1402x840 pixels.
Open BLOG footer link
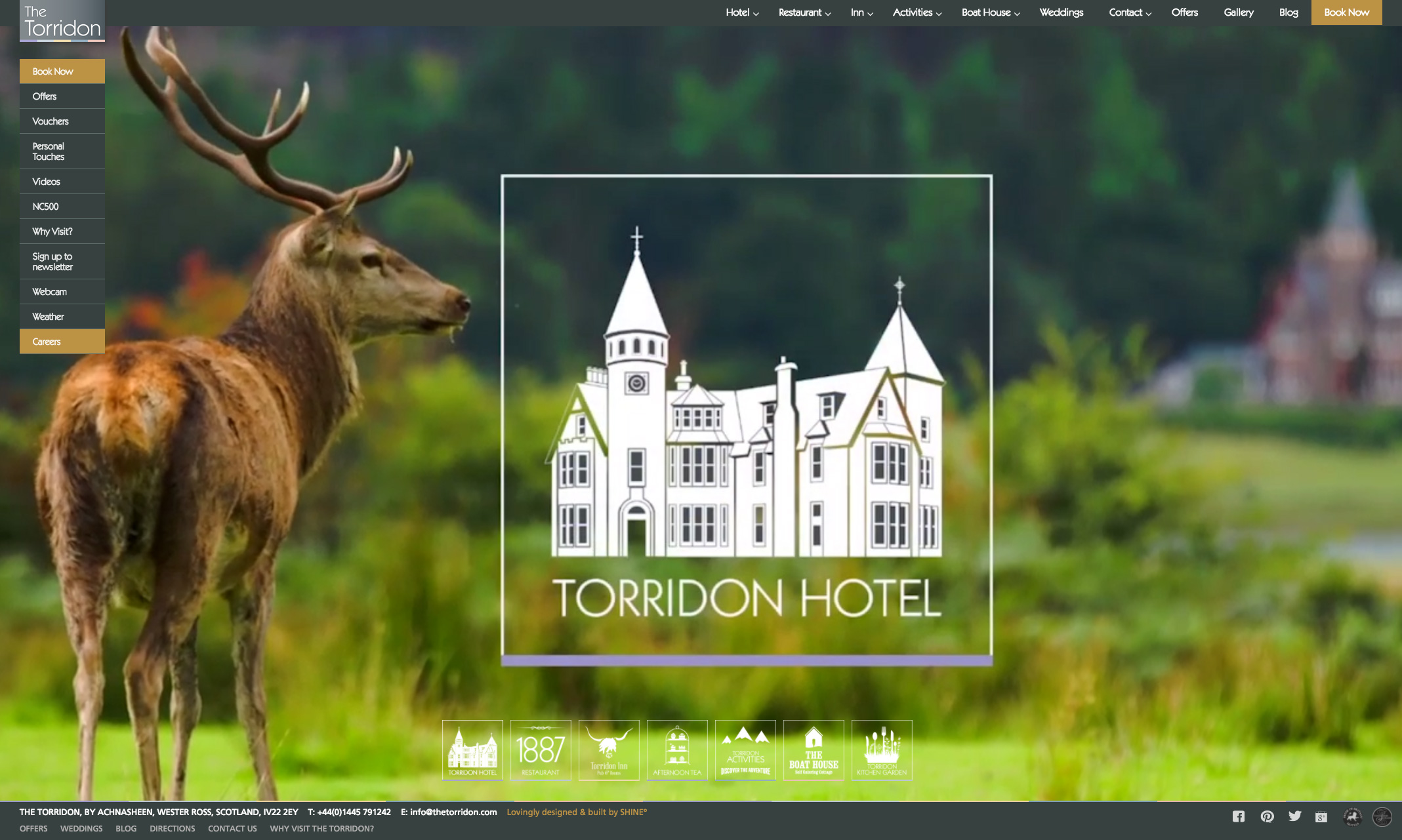pos(126,829)
